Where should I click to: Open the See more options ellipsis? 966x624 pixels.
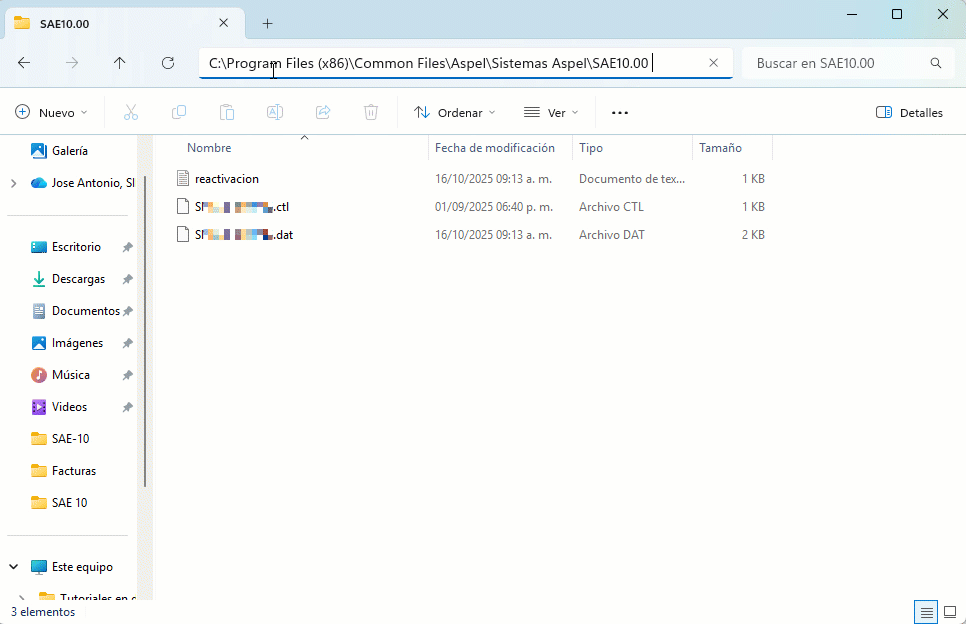click(x=620, y=113)
